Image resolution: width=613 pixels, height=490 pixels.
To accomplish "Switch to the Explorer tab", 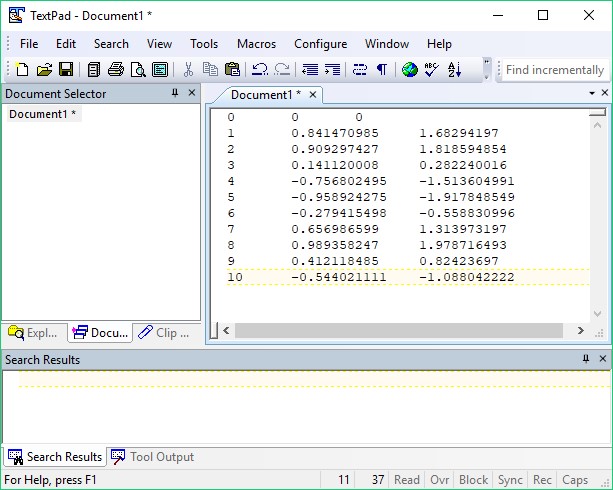I will point(34,333).
